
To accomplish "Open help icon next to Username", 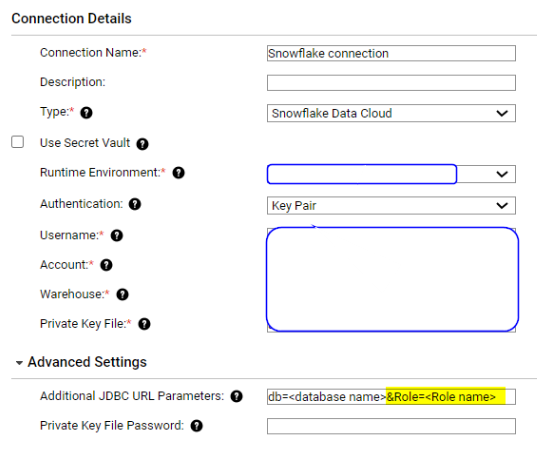I will point(117,236).
